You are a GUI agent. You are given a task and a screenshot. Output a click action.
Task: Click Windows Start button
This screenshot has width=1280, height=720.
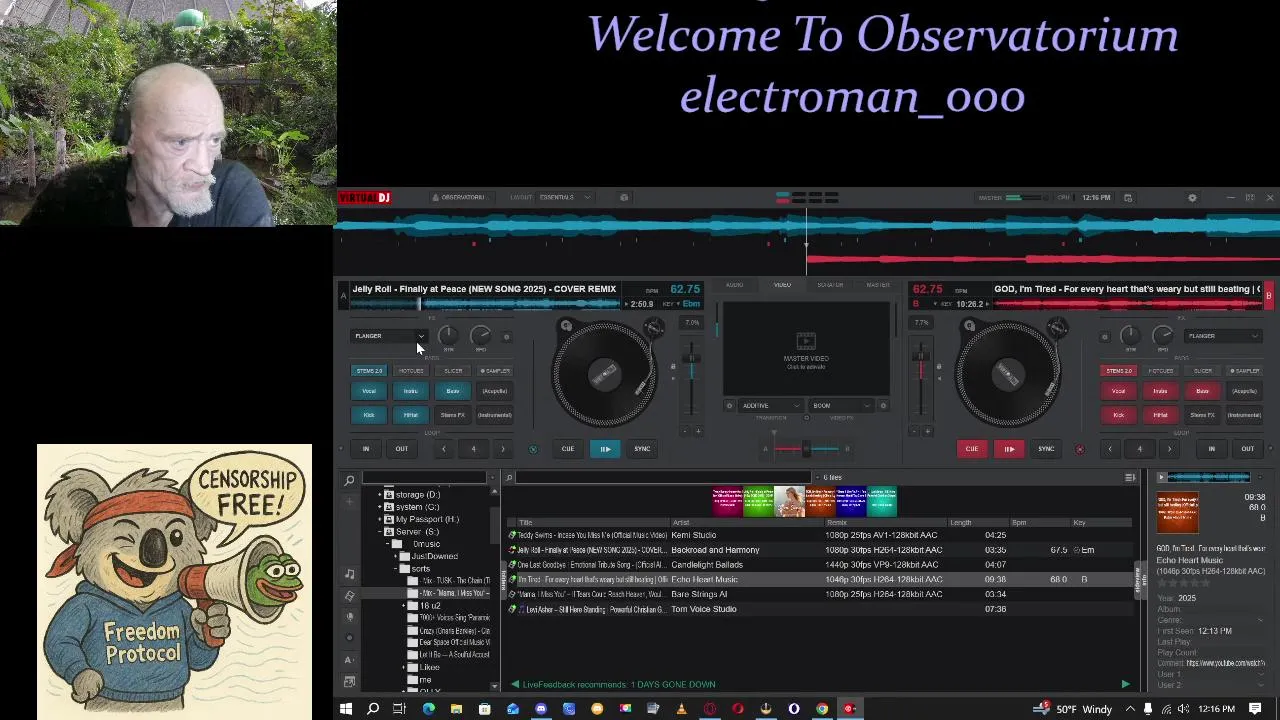345,709
